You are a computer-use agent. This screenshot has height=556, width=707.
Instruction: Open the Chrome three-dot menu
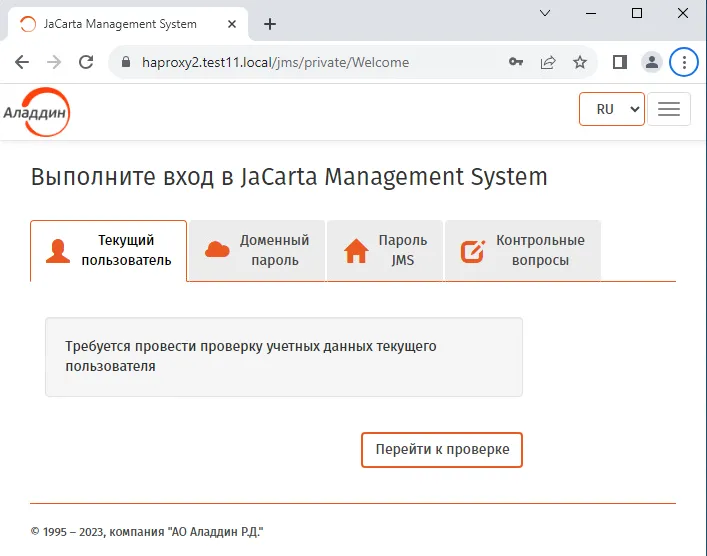[684, 62]
